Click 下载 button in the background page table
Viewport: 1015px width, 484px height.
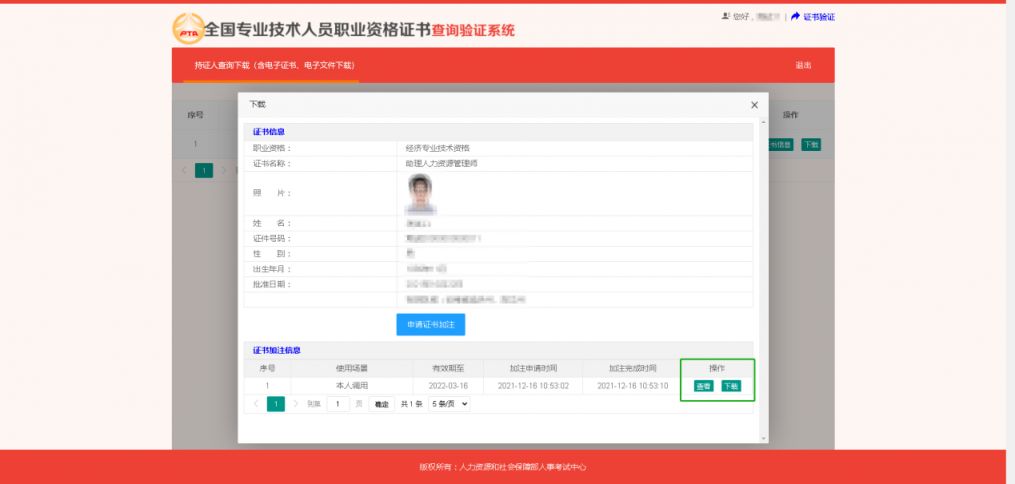coord(811,145)
